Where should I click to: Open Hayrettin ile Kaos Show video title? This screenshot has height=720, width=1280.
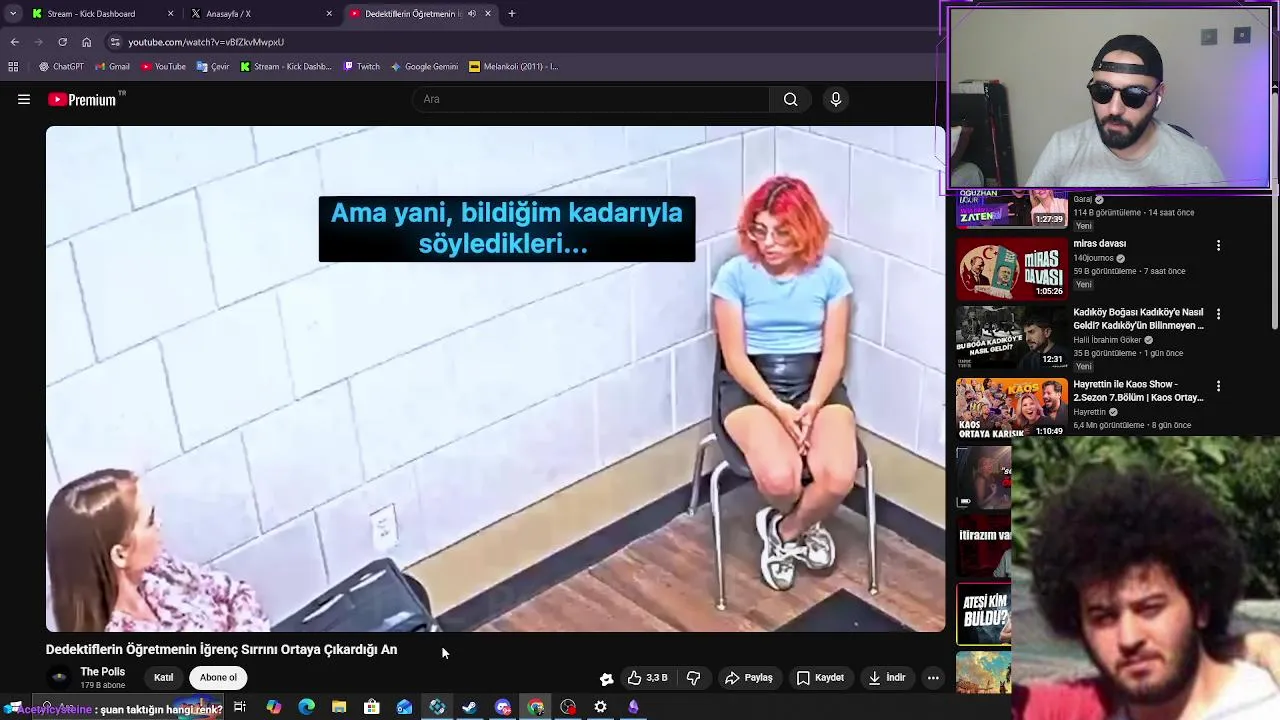1139,391
